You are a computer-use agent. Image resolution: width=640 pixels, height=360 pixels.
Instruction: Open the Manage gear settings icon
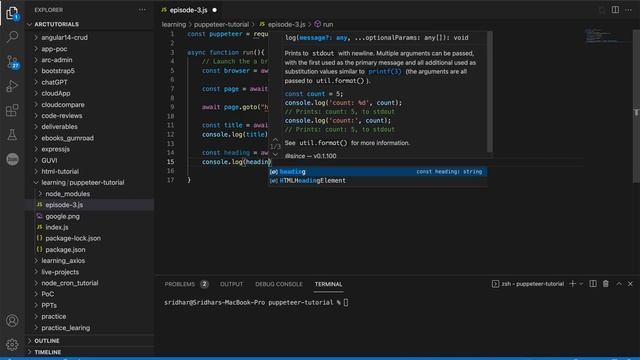12,345
